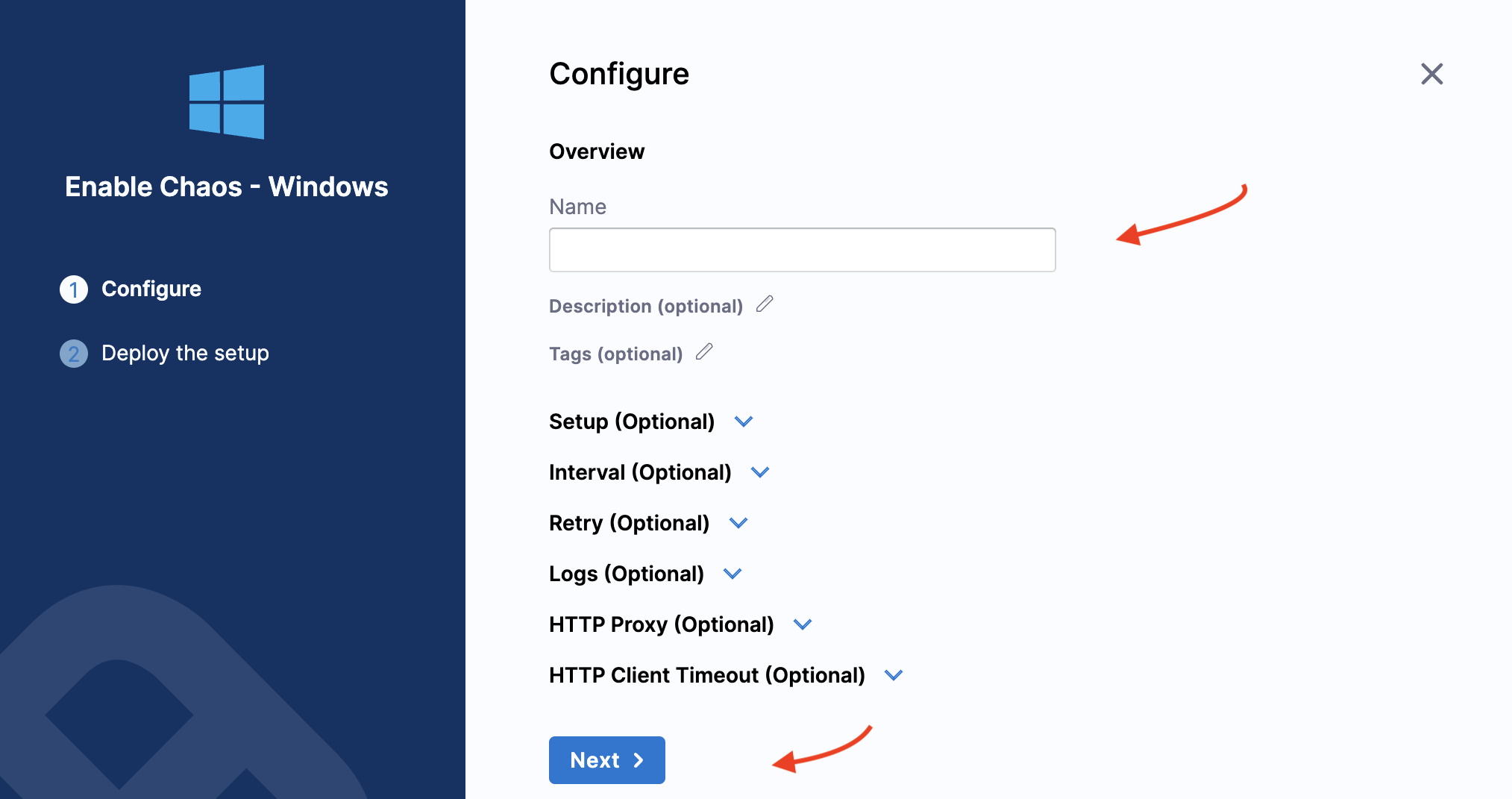This screenshot has height=799, width=1512.
Task: Expand the Setup (Optional) section
Action: [744, 422]
